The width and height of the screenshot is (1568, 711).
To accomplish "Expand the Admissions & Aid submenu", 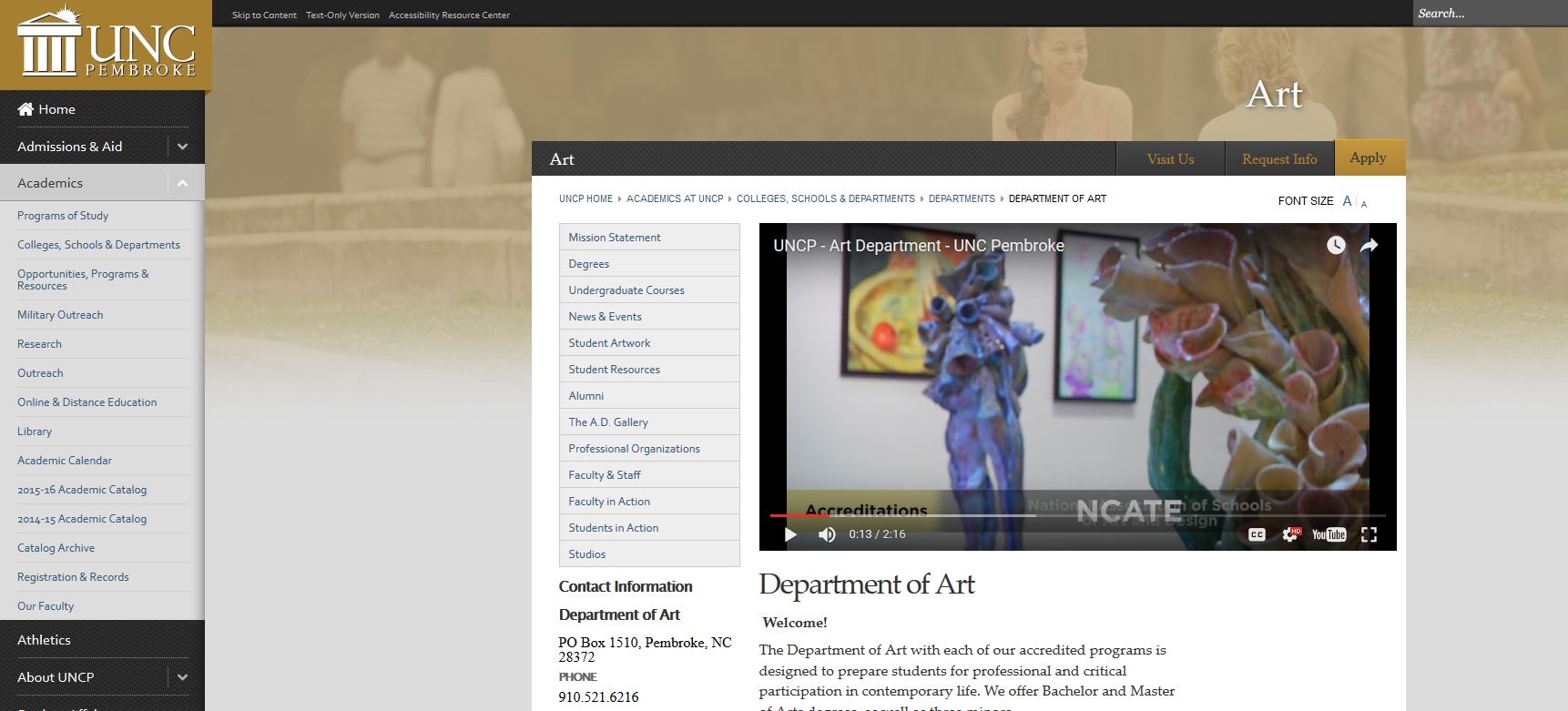I will 182,147.
